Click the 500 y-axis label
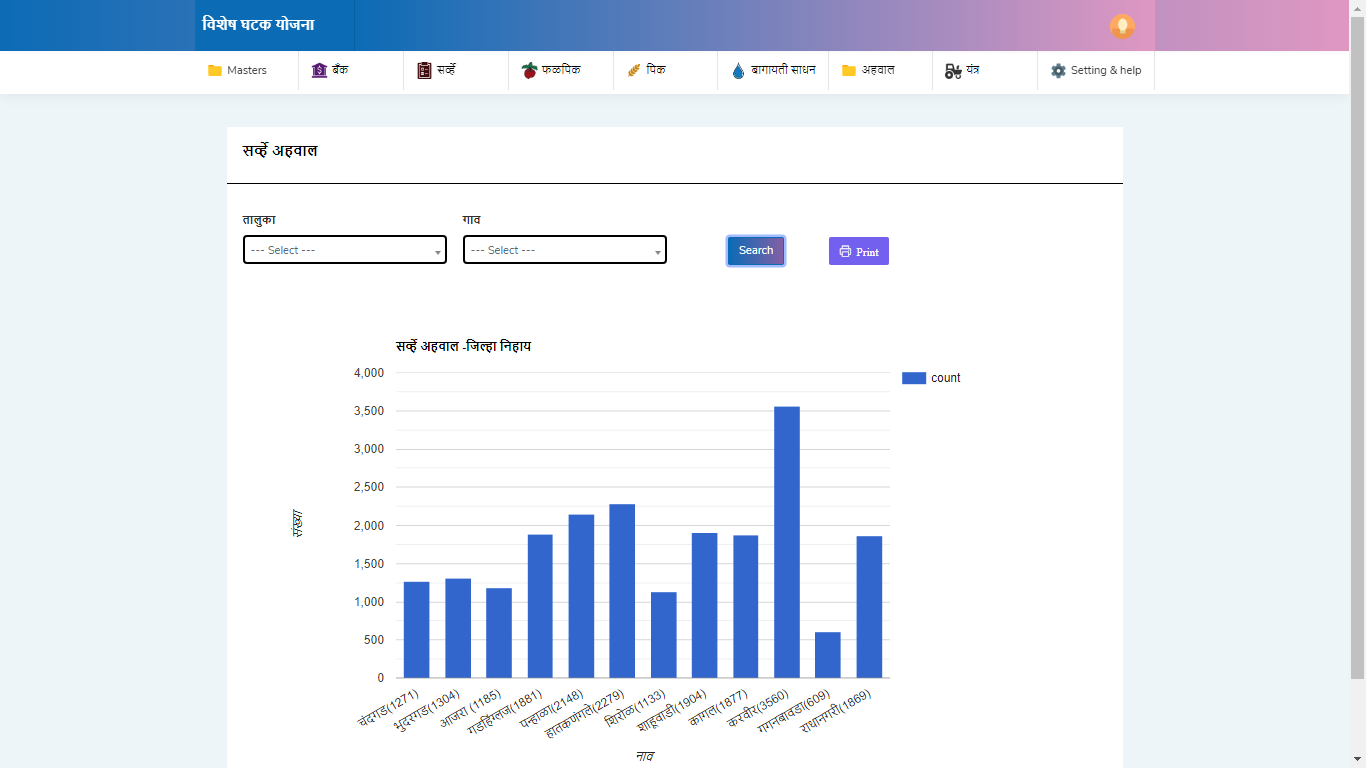1366x768 pixels. pos(373,640)
